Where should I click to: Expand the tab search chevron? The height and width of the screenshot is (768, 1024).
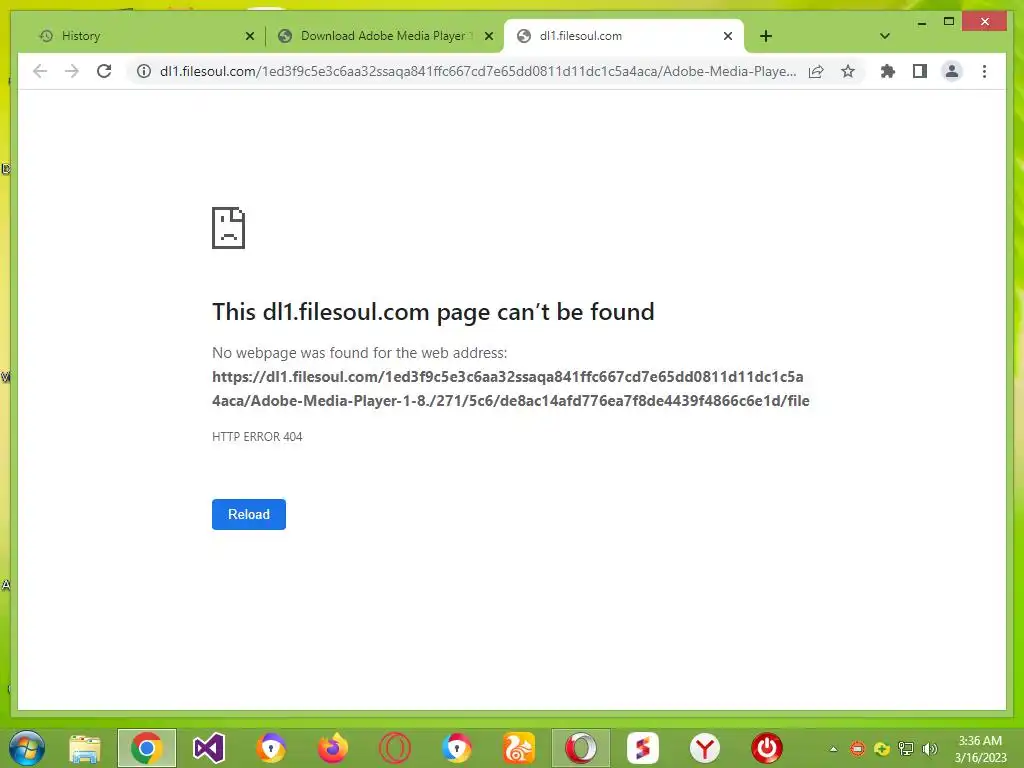point(884,36)
